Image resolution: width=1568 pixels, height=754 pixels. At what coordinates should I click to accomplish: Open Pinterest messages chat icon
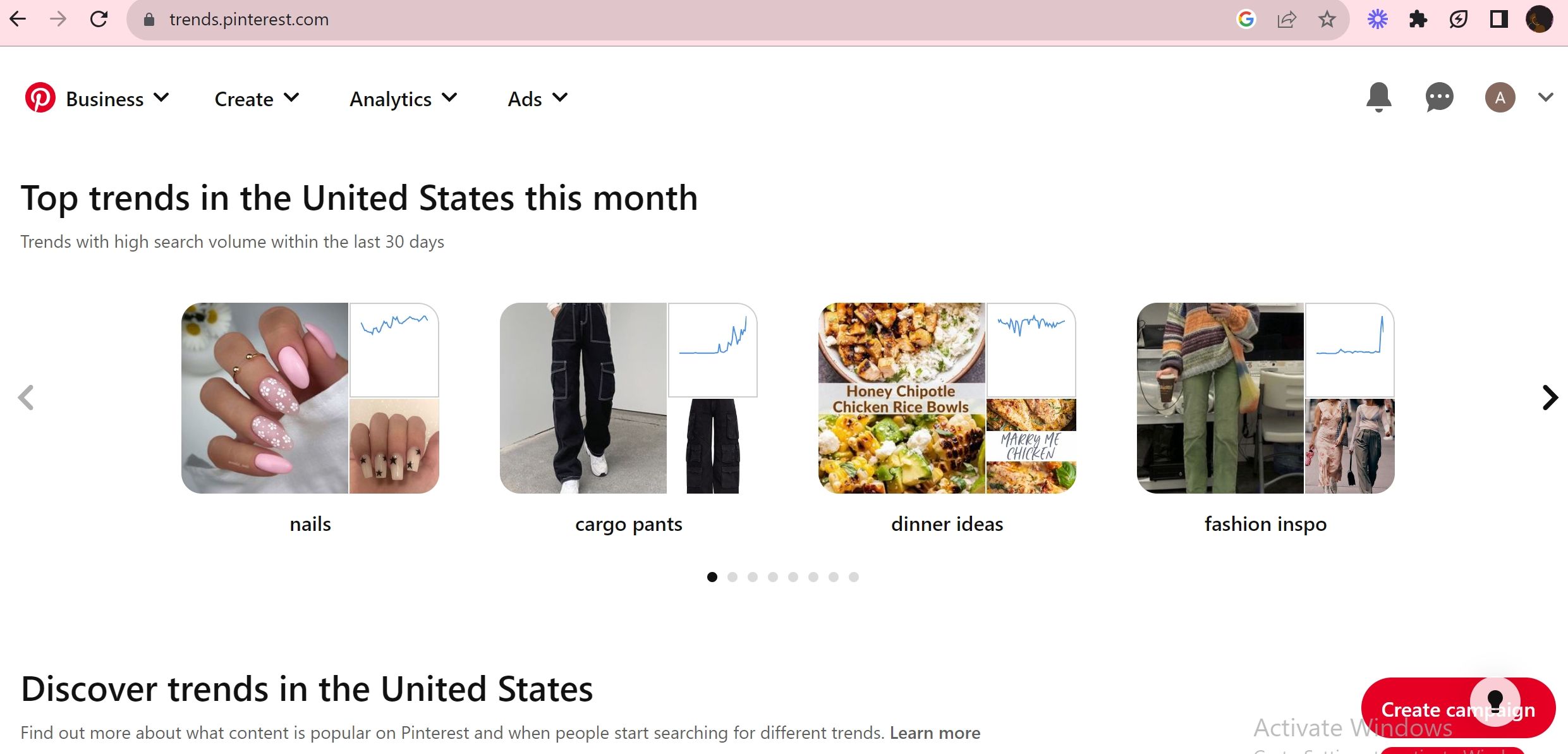[1439, 97]
